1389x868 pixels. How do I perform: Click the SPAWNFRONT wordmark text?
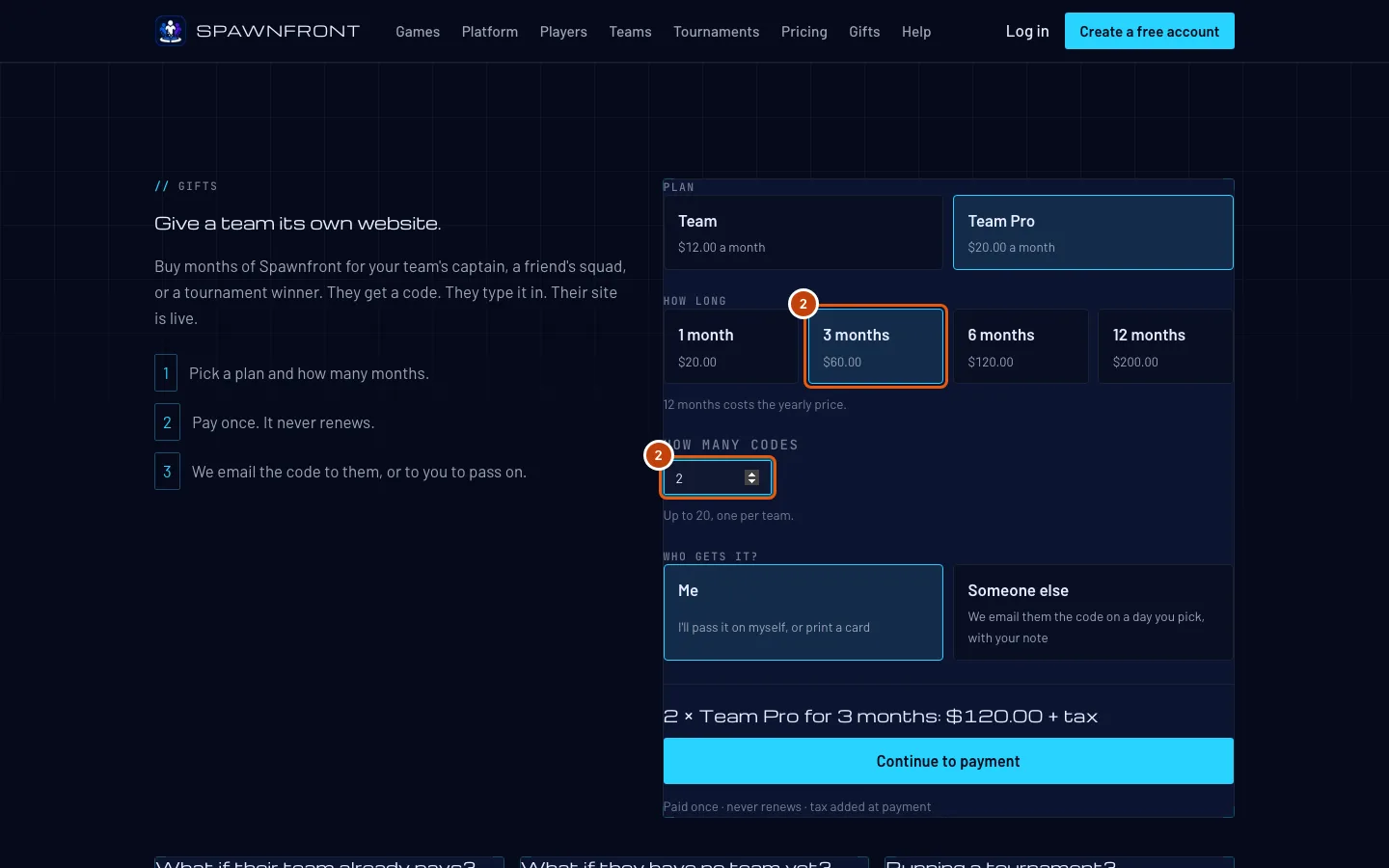pos(278,31)
